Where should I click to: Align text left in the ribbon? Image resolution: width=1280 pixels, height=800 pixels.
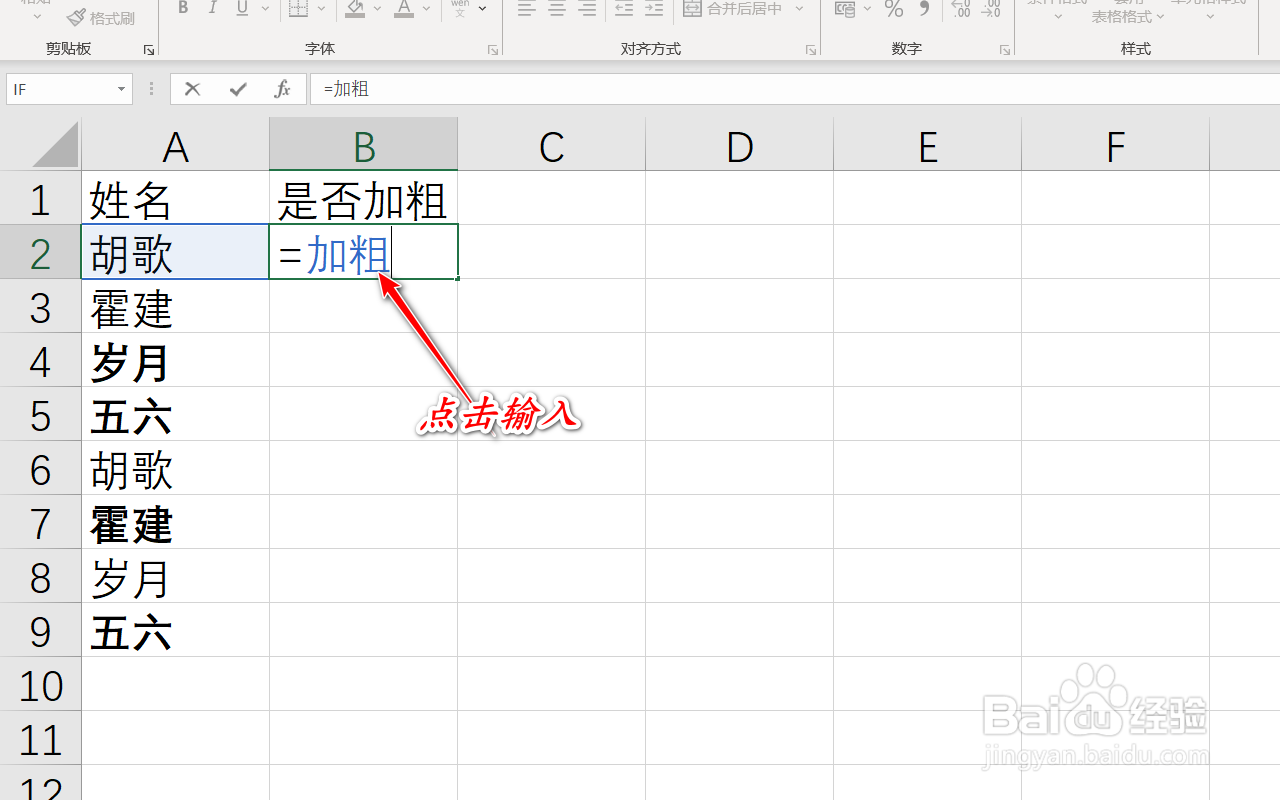click(x=527, y=9)
